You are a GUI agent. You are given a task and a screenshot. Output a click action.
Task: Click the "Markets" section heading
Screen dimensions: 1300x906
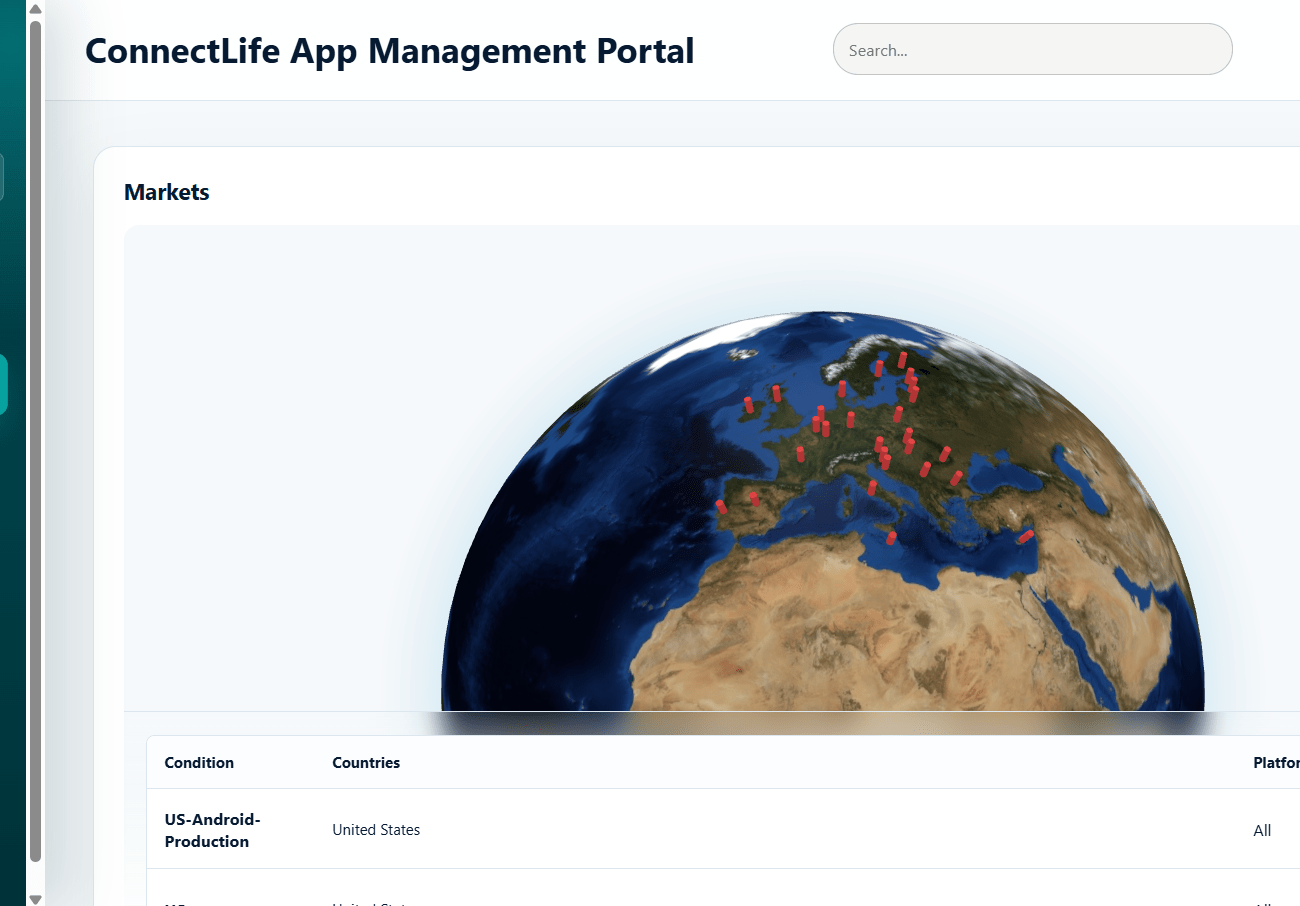tap(167, 192)
